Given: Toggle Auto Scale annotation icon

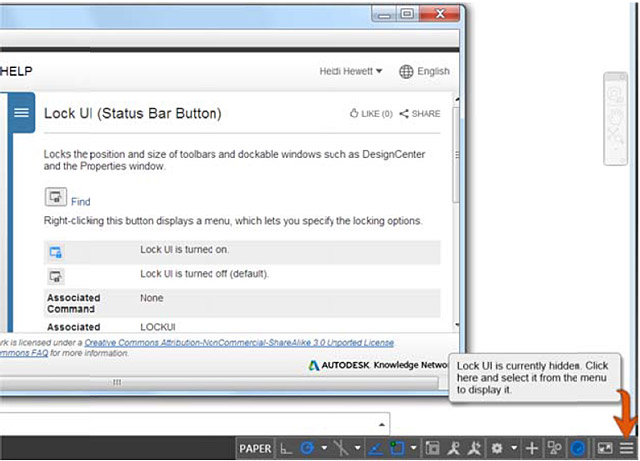Looking at the screenshot, I should point(474,448).
